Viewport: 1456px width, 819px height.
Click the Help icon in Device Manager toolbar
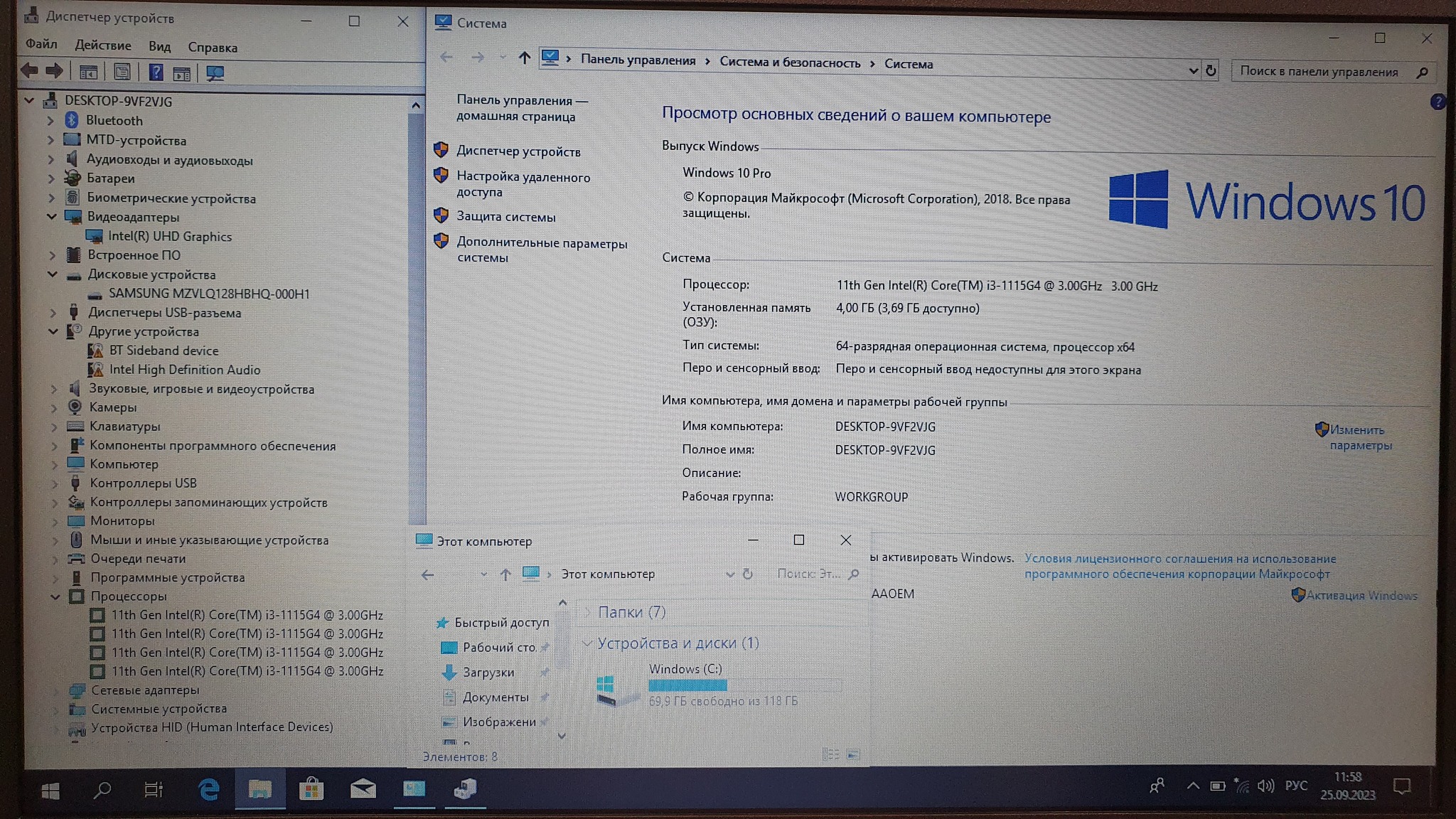pyautogui.click(x=156, y=73)
